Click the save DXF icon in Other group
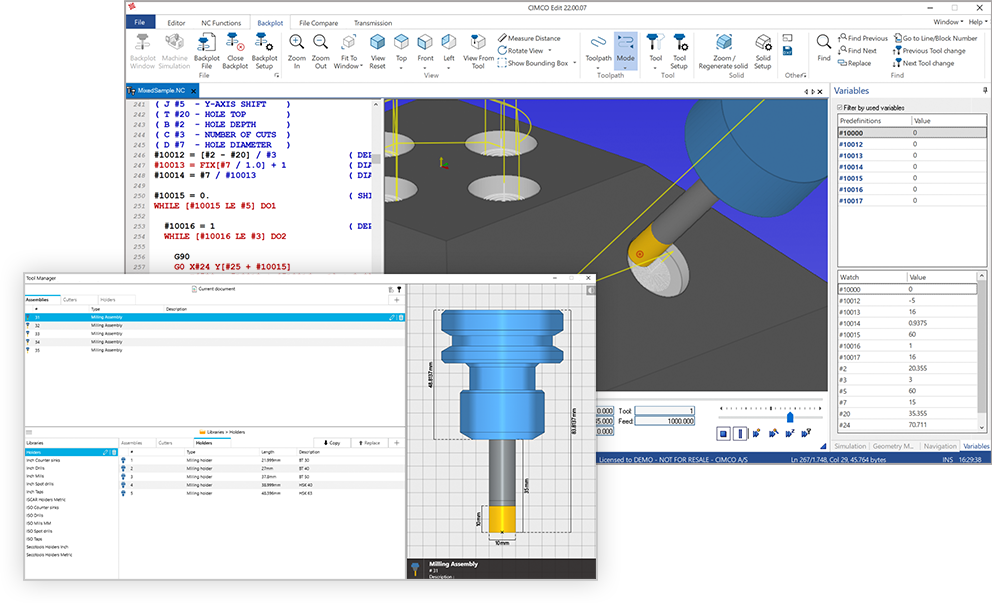This screenshot has width=992, height=603. [x=788, y=51]
